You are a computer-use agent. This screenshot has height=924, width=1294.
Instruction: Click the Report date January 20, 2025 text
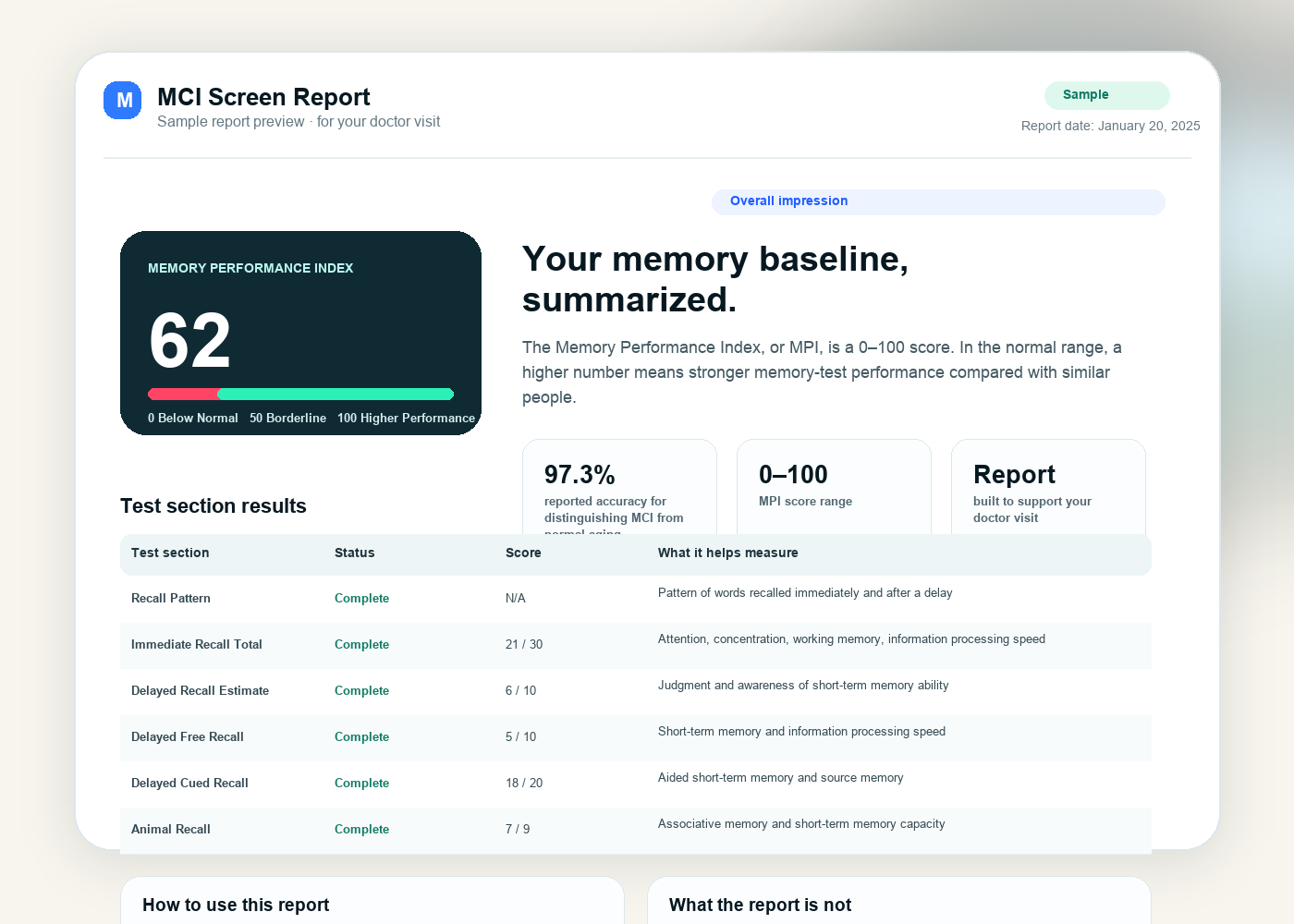(x=1110, y=126)
